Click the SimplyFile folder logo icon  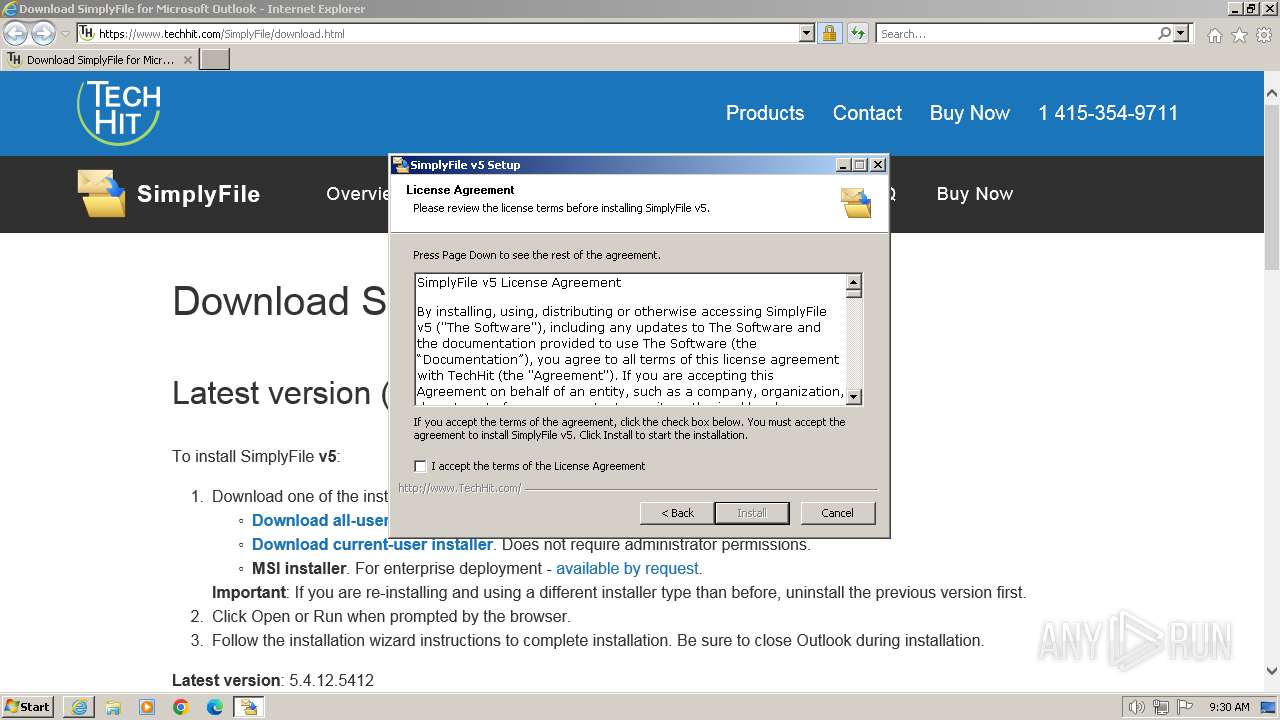101,193
